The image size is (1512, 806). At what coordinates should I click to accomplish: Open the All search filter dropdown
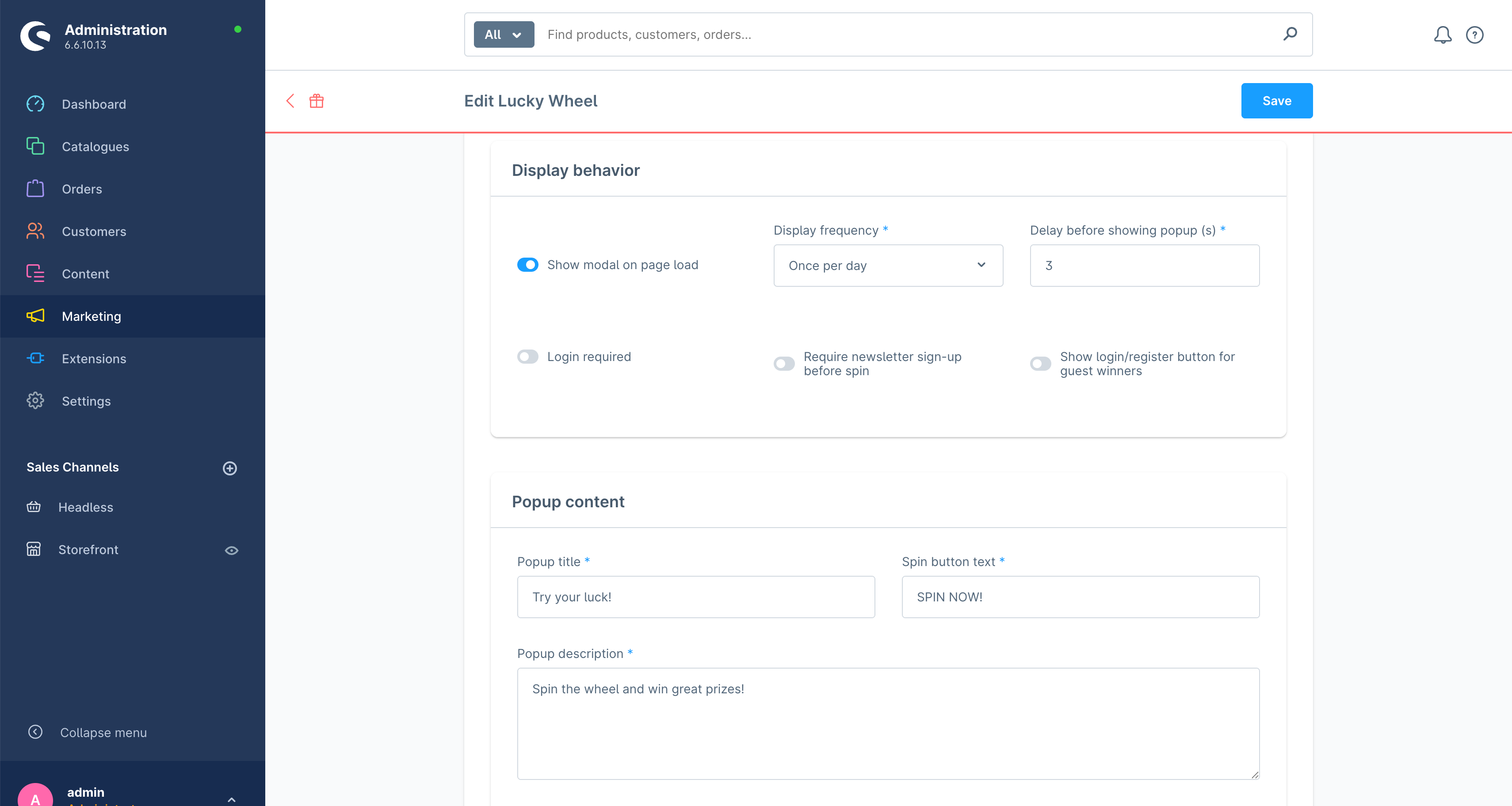pyautogui.click(x=503, y=34)
